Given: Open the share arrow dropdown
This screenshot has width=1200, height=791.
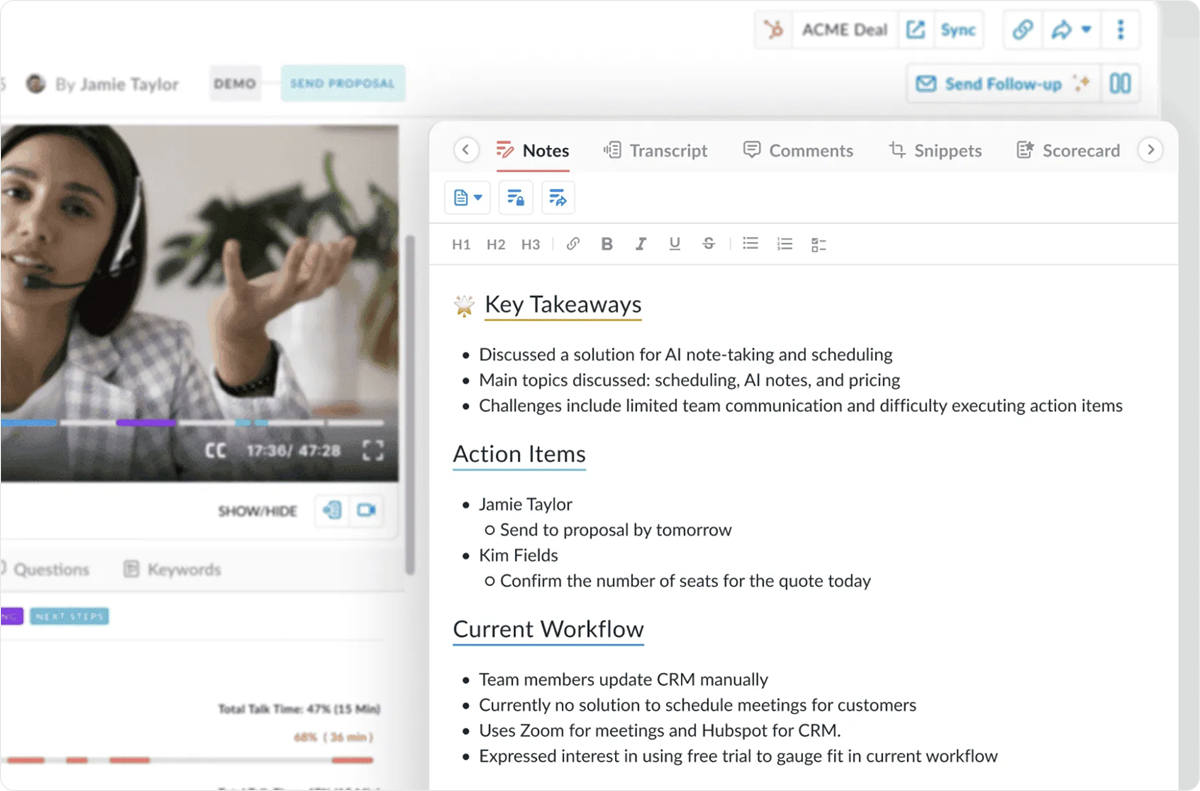Looking at the screenshot, I should coord(1070,30).
